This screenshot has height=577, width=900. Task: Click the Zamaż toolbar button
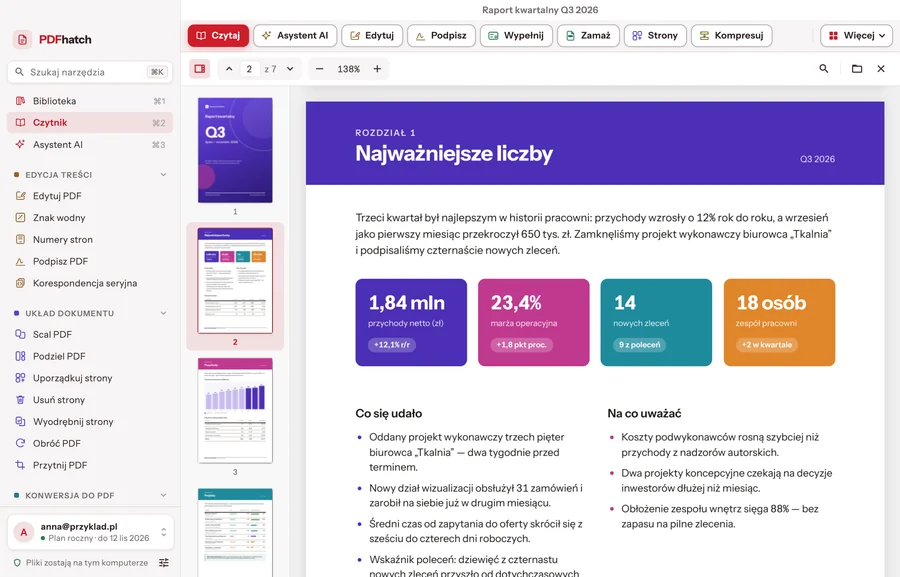click(x=588, y=36)
